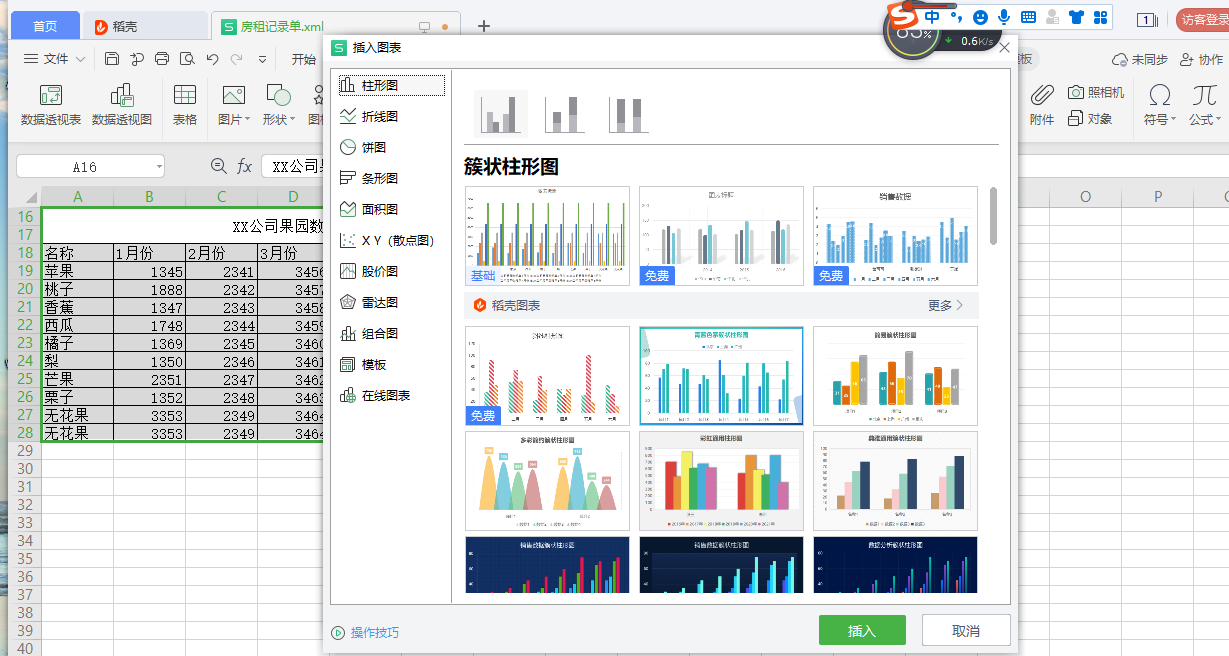The width and height of the screenshot is (1229, 656).
Task: Pick the pink-navy column chart thumbnail
Action: (895, 481)
